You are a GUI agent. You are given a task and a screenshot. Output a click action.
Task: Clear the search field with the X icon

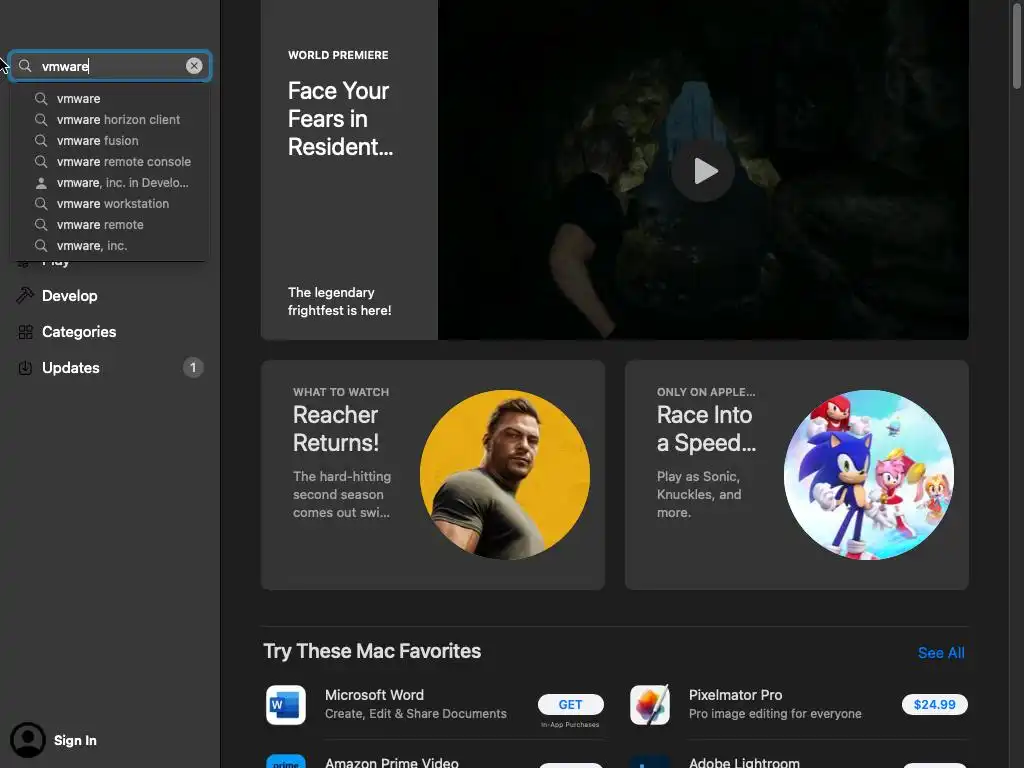tap(194, 66)
